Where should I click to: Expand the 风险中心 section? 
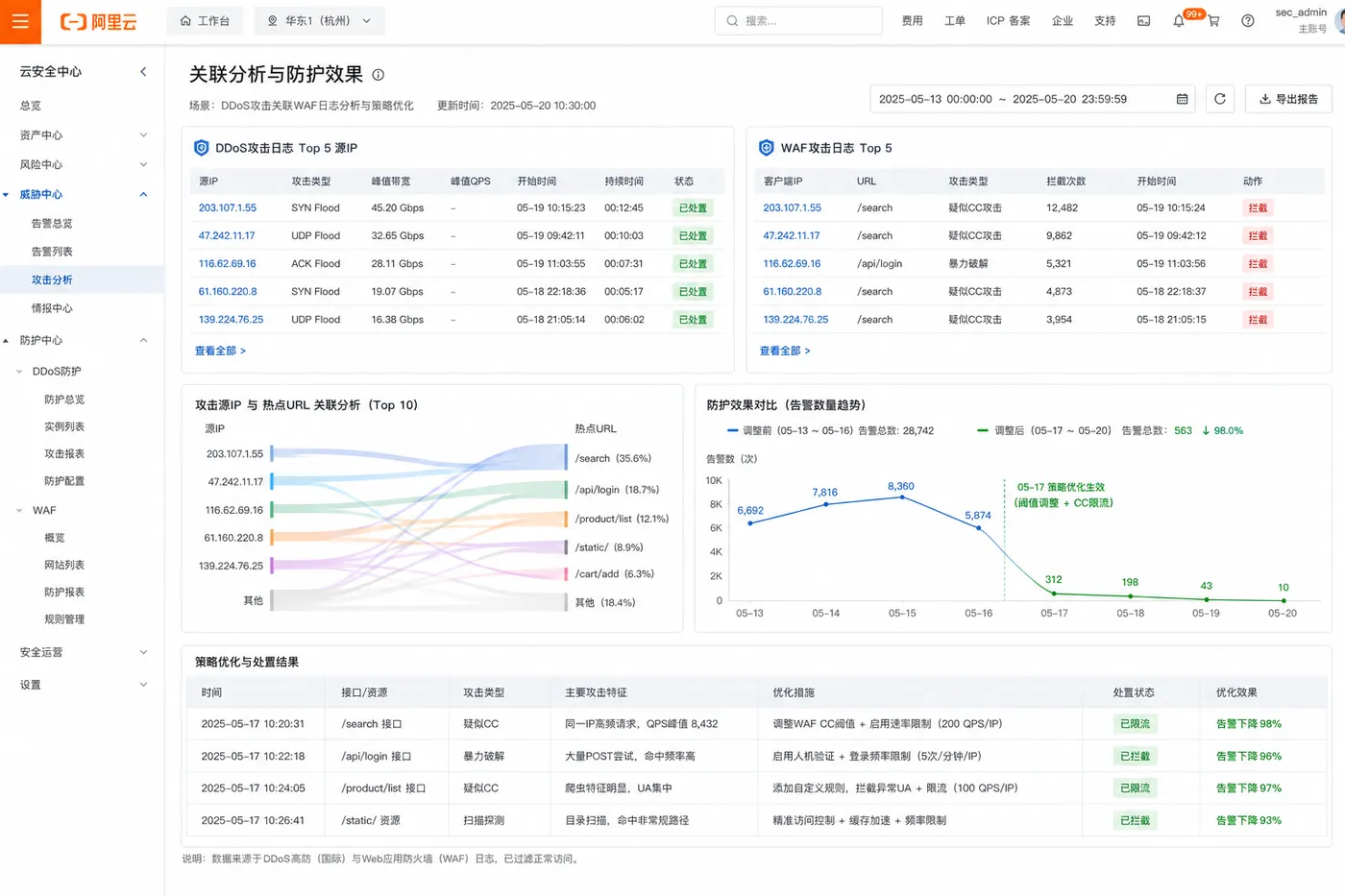[x=82, y=165]
